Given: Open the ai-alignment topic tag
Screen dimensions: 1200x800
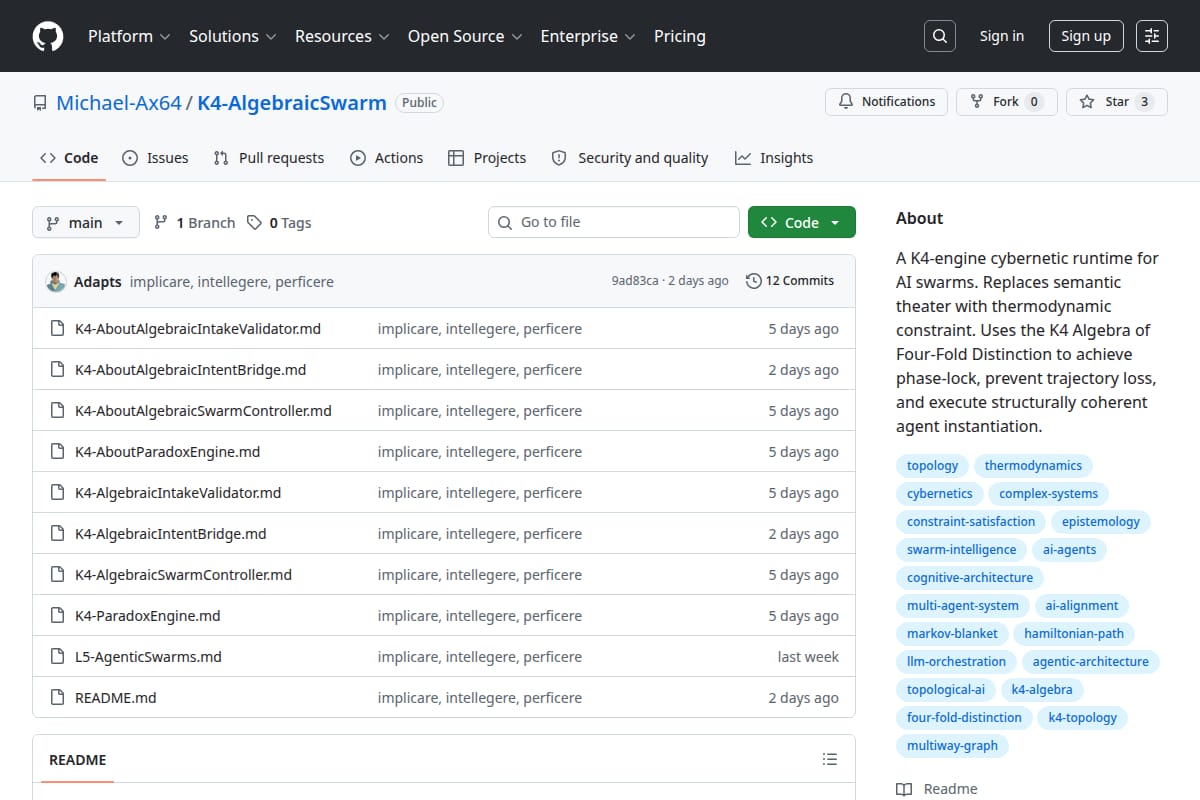Looking at the screenshot, I should coord(1082,605).
